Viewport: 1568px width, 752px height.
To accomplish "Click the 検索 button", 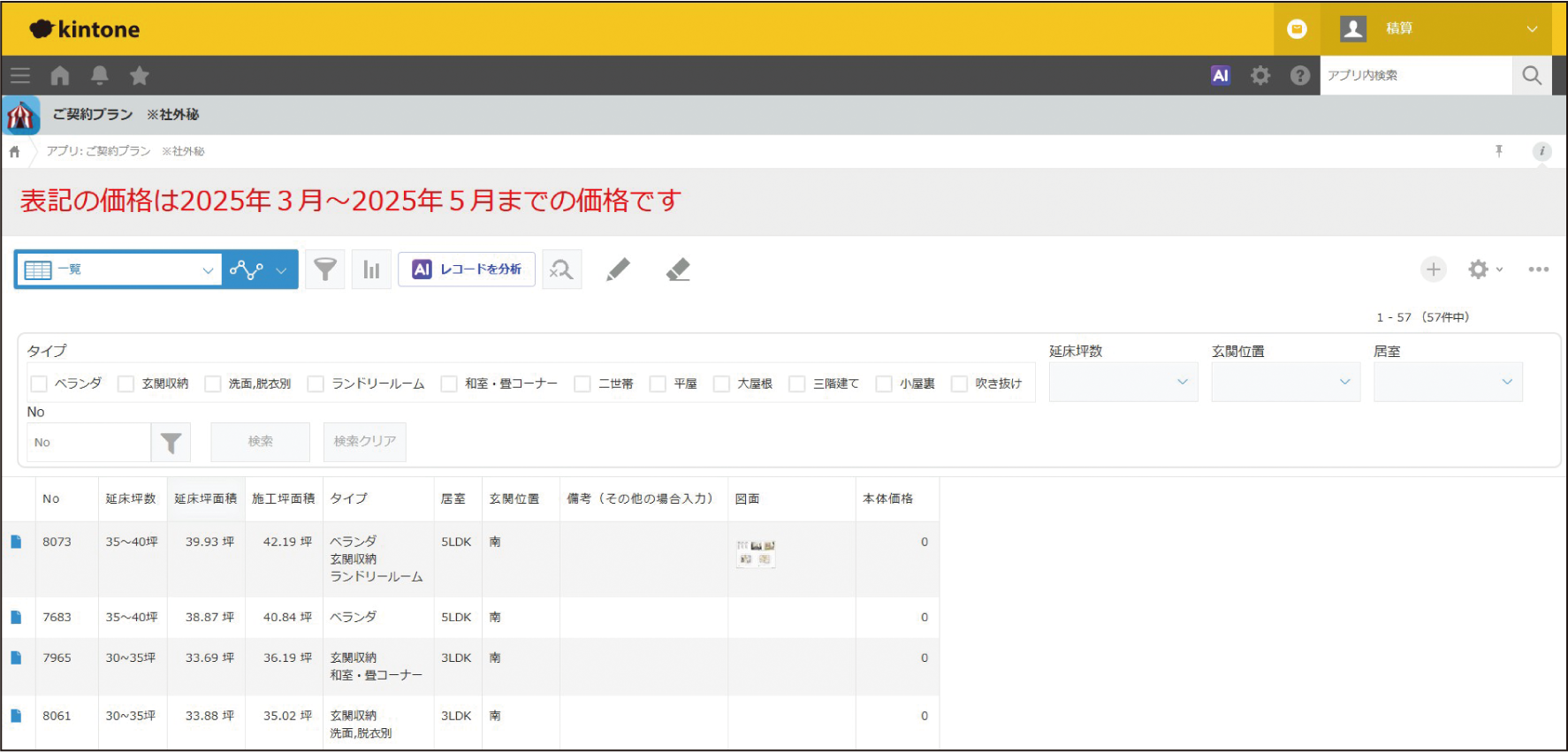I will pyautogui.click(x=261, y=442).
